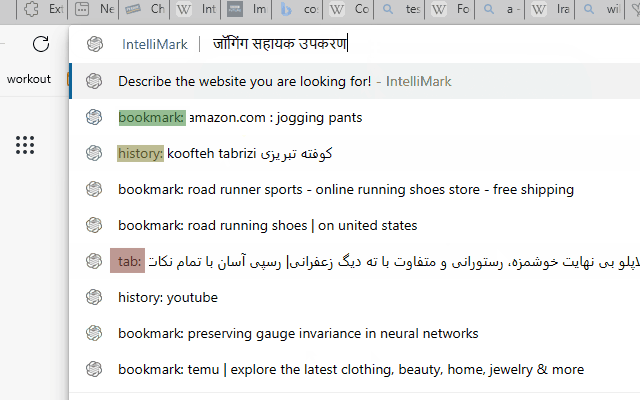Reload the page with refresh icon

pos(41,44)
